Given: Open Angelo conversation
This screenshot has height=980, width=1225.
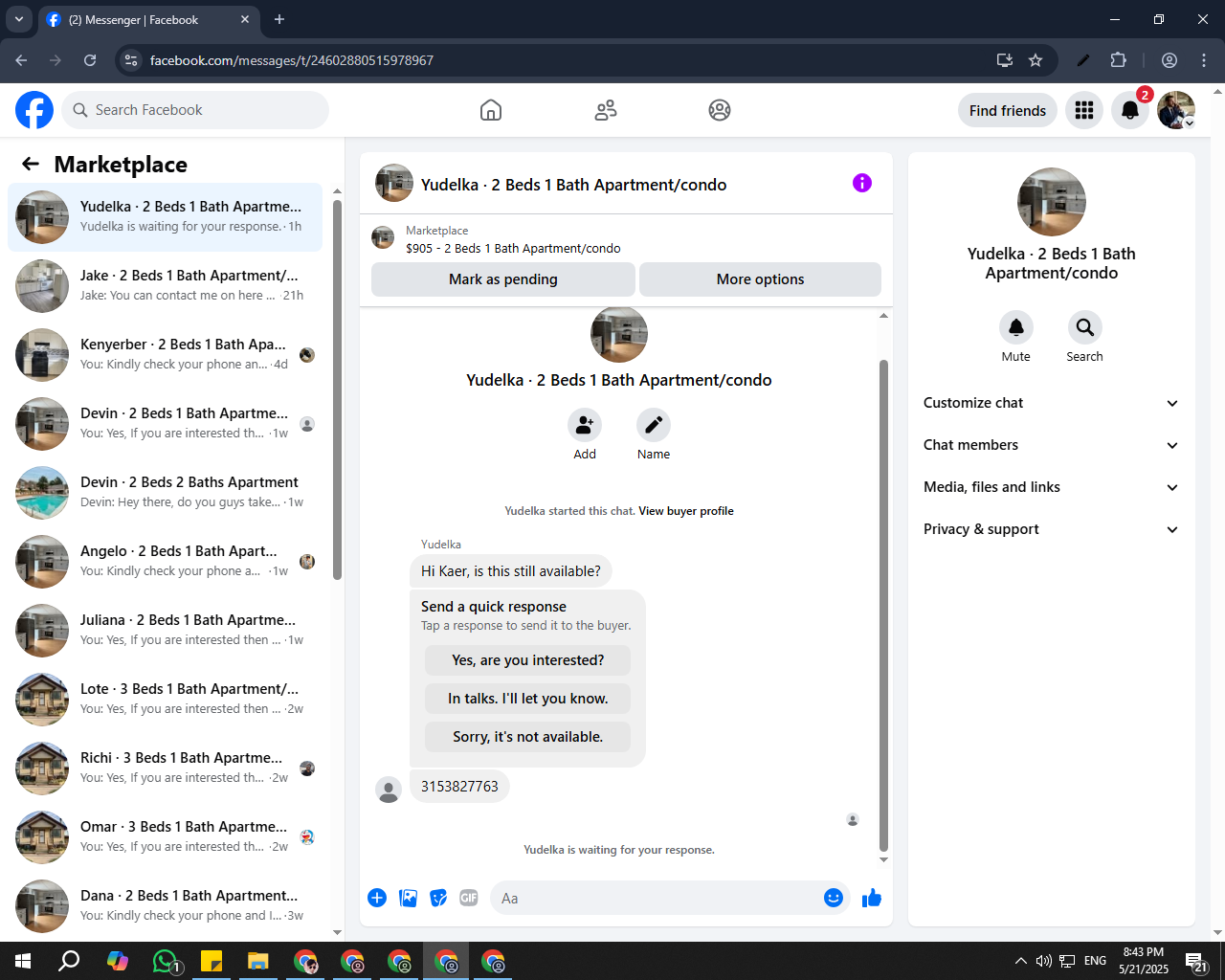Looking at the screenshot, I should click(x=165, y=562).
